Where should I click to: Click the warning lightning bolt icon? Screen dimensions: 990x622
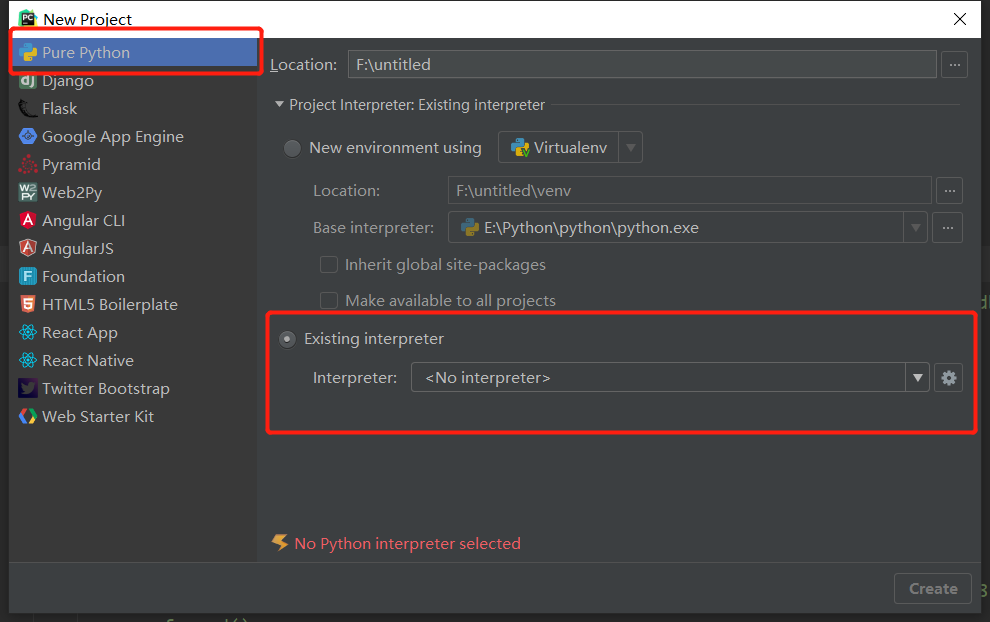click(280, 542)
